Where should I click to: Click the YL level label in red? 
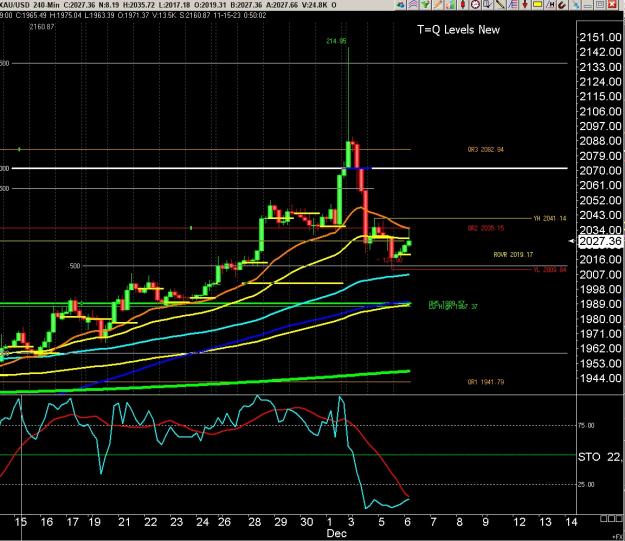point(550,270)
